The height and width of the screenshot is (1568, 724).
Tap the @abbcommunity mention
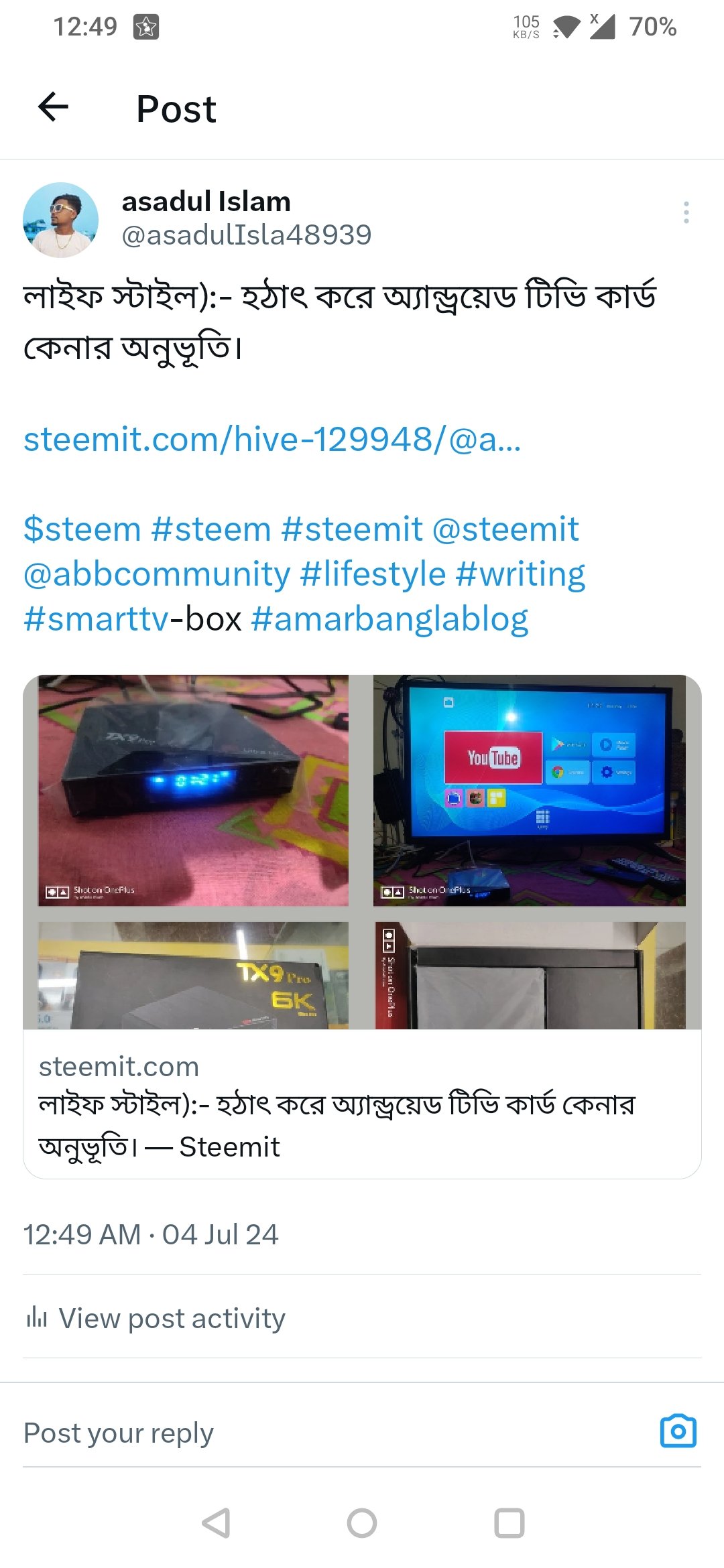coord(157,574)
